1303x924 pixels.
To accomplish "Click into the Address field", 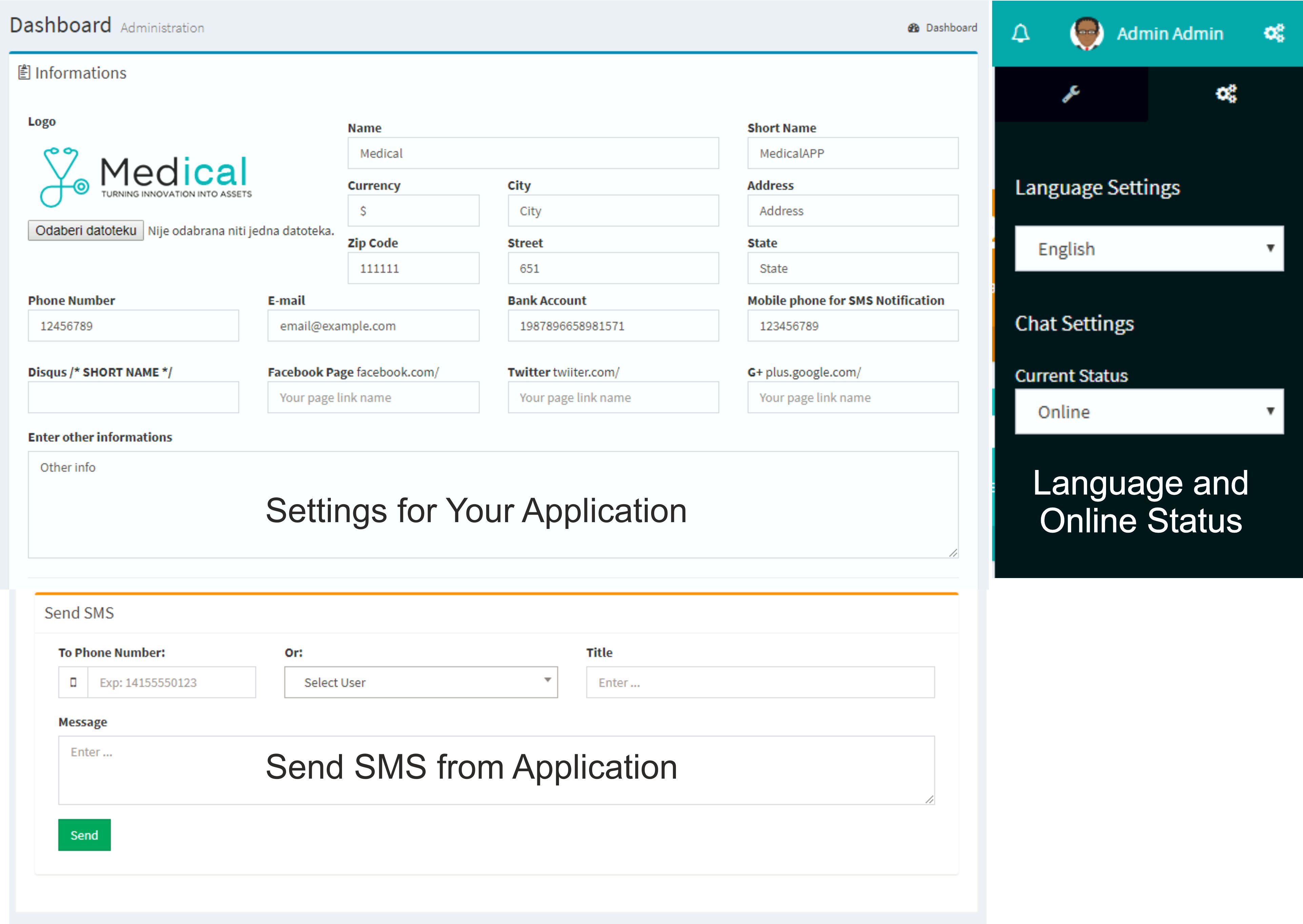I will (852, 210).
